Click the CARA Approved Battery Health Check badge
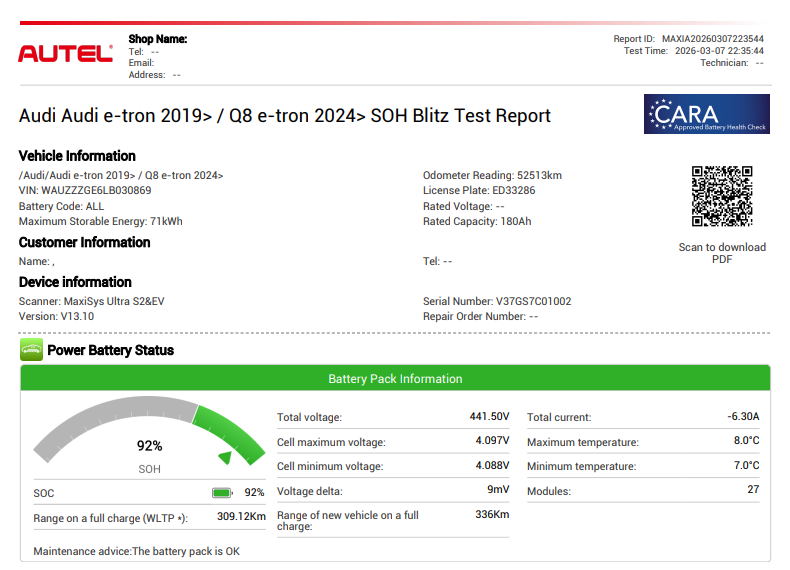This screenshot has width=790, height=570. coord(706,114)
